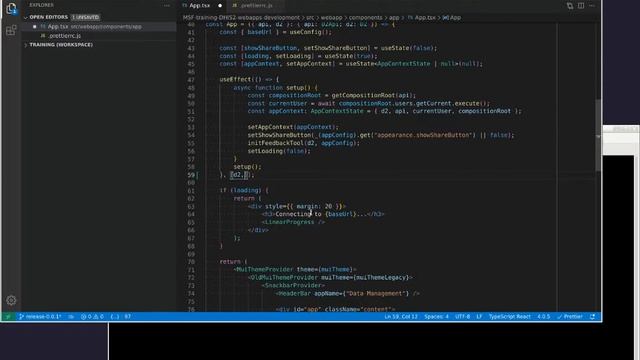Split the editor to the right
The height and width of the screenshot is (360, 640).
pos(581,6)
